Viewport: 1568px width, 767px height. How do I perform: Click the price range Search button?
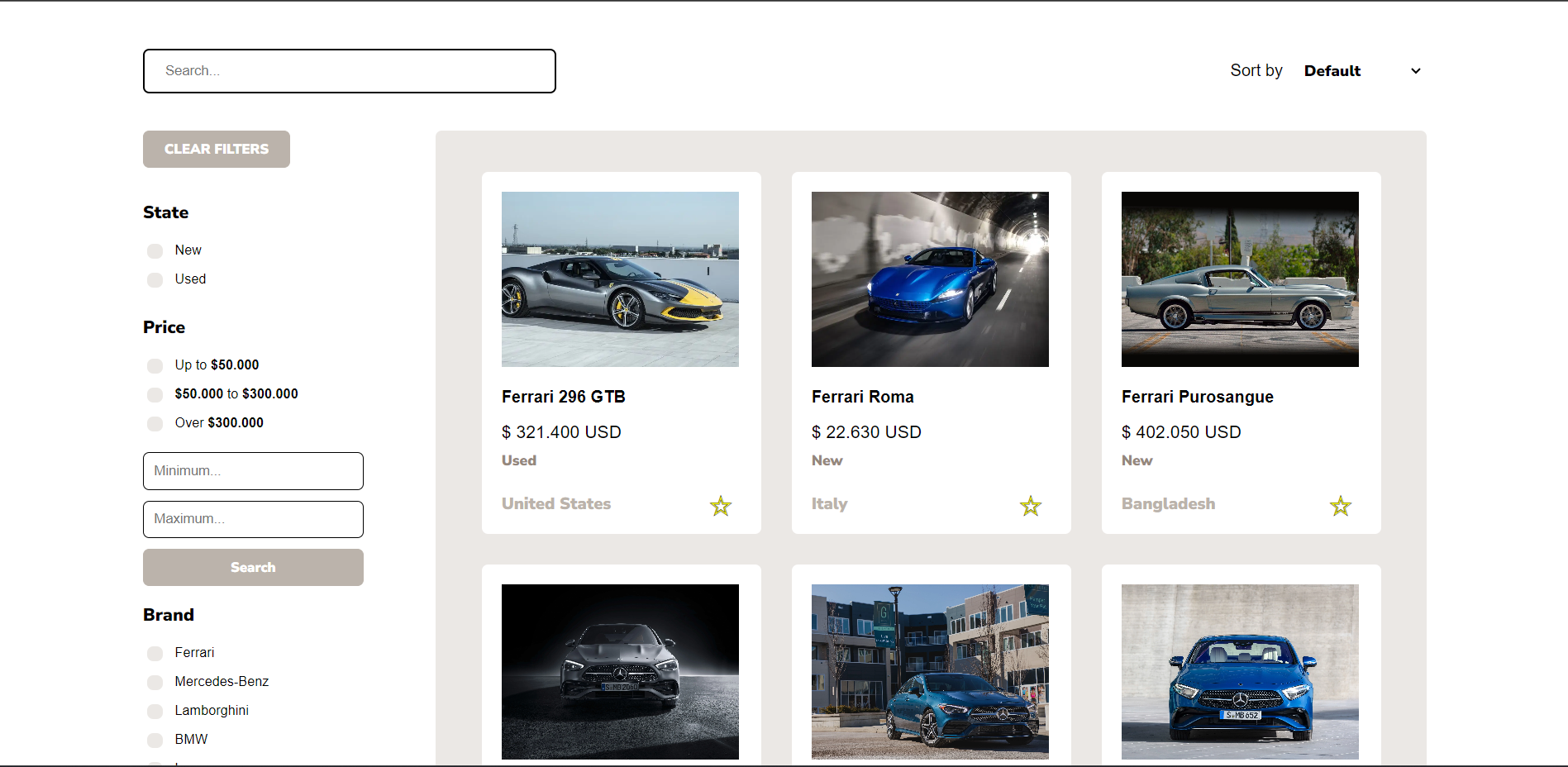point(253,567)
